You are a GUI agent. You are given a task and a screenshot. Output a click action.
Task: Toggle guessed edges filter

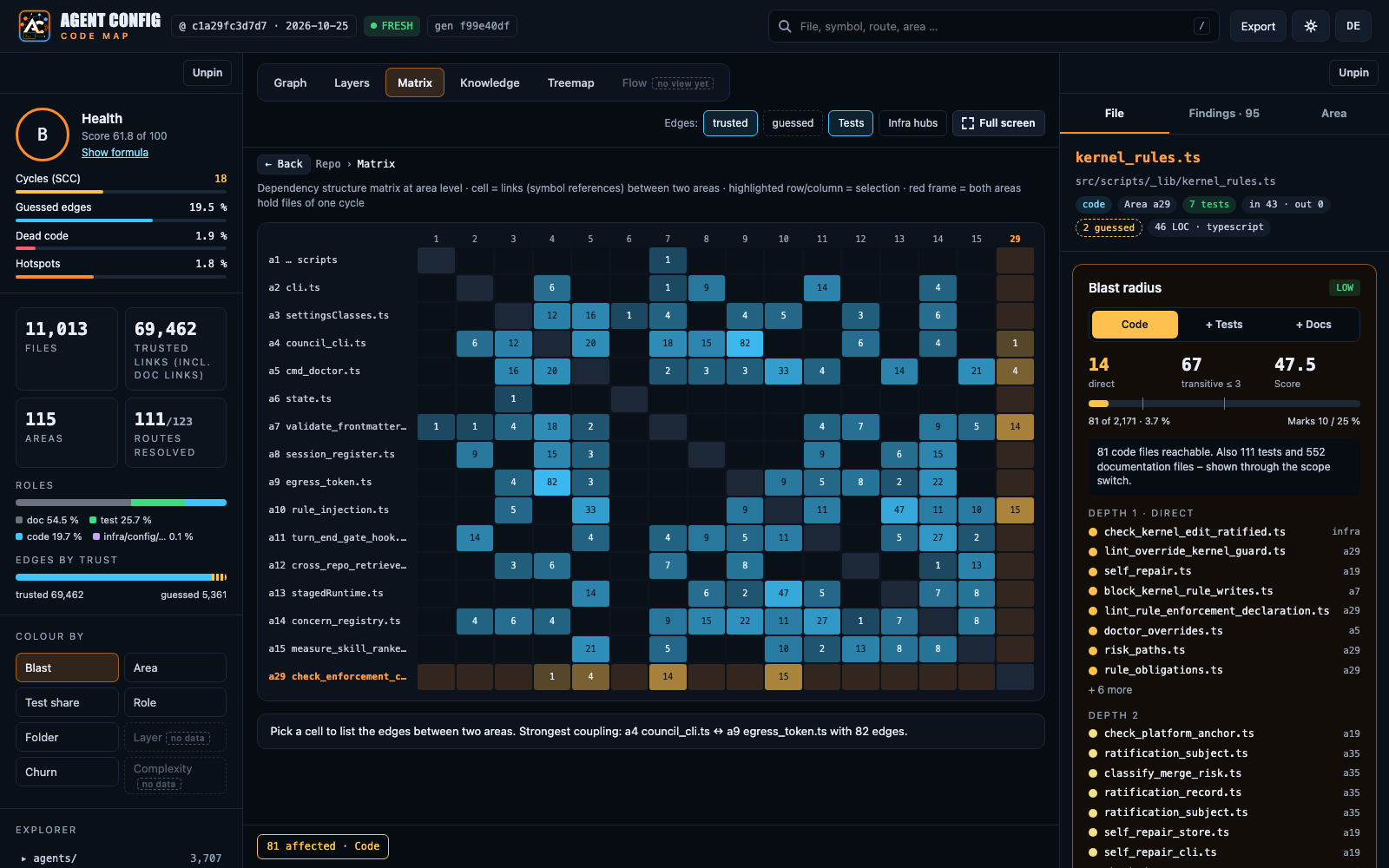793,123
